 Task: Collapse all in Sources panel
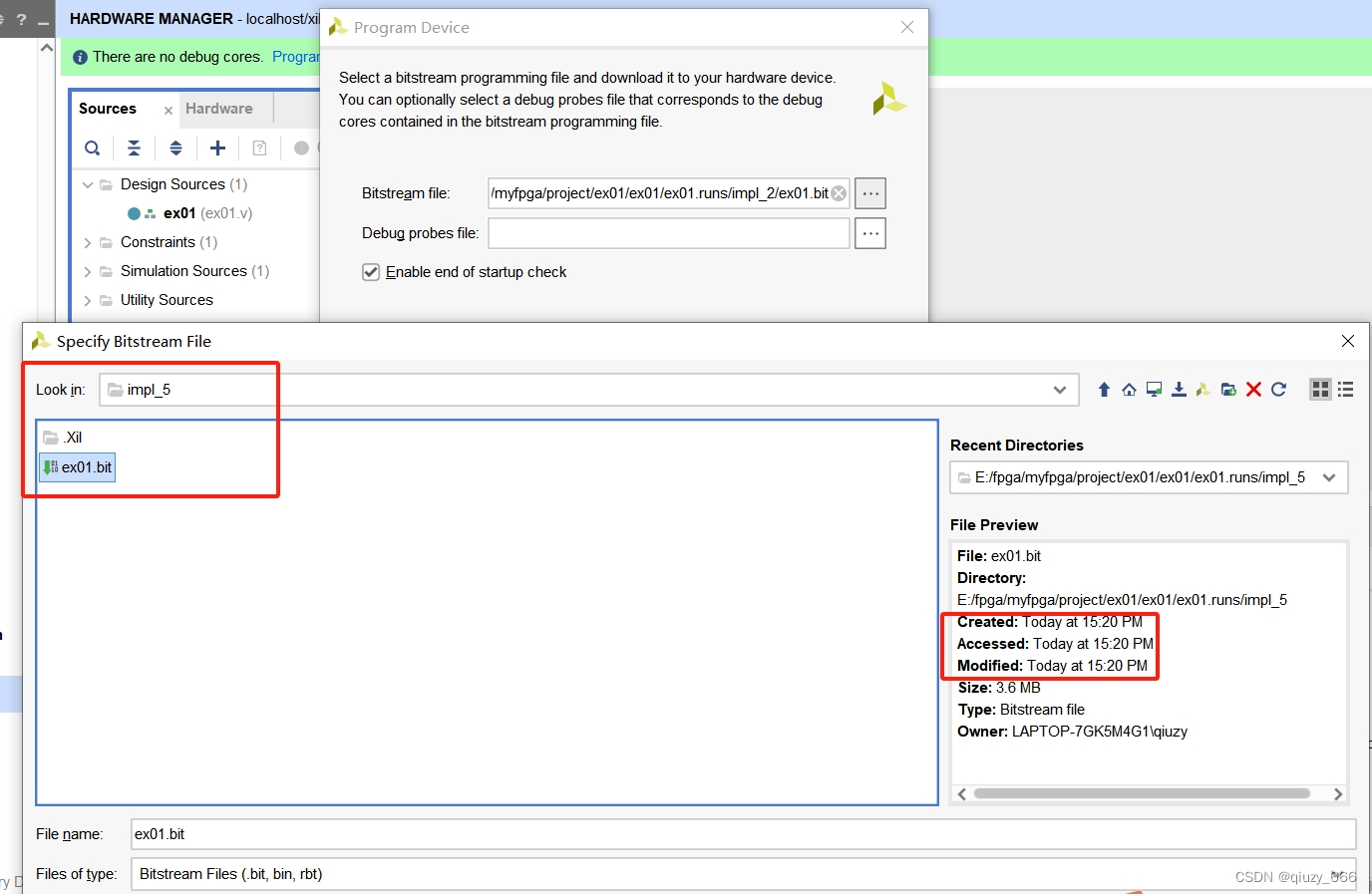[x=134, y=149]
